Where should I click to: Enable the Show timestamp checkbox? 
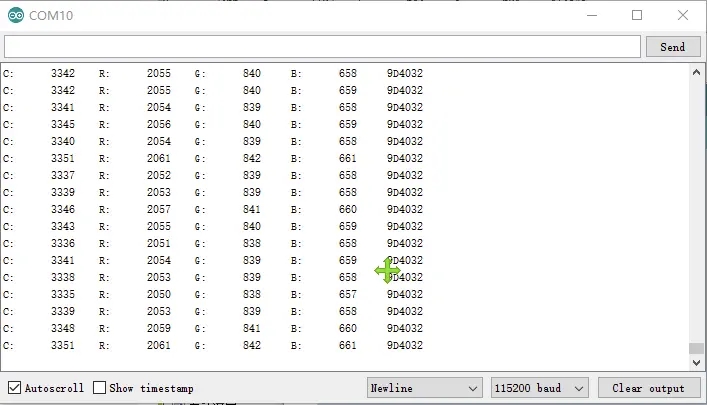point(100,388)
